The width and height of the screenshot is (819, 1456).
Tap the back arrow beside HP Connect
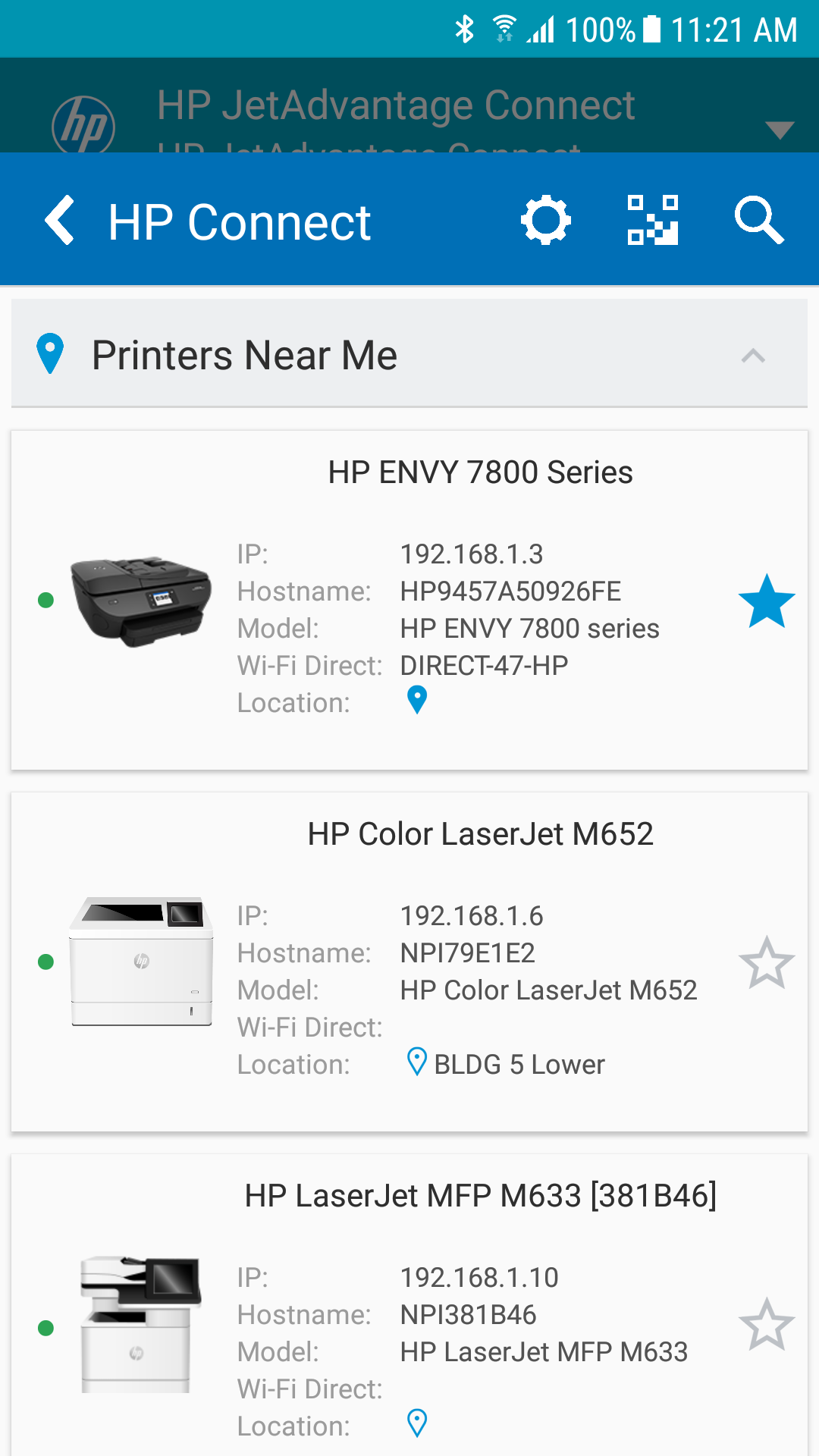click(60, 221)
